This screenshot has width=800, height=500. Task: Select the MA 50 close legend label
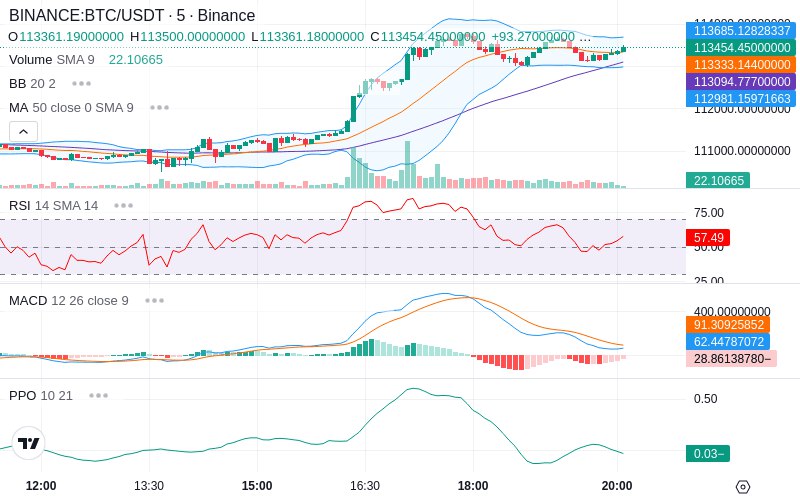pyautogui.click(x=71, y=108)
